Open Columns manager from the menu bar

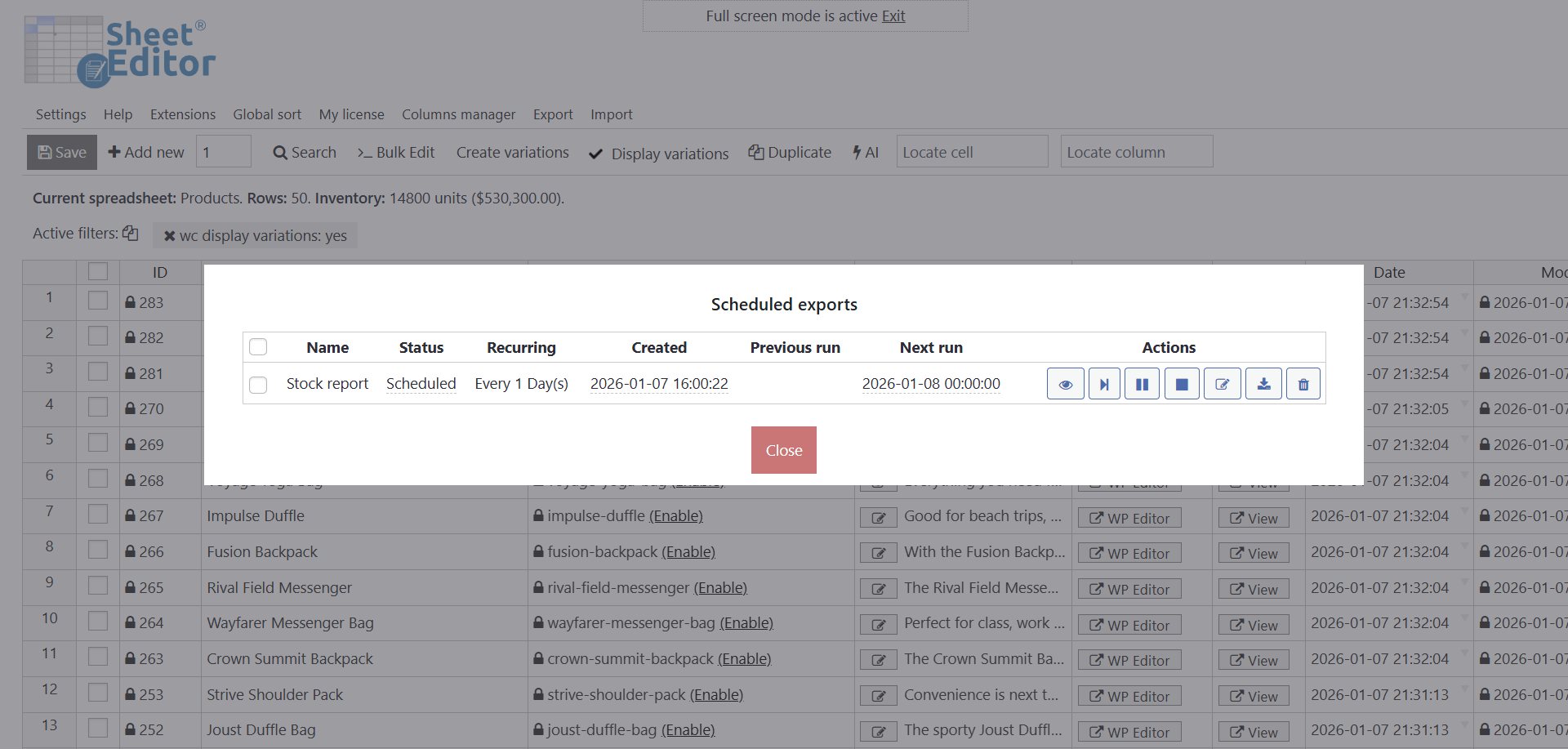tap(458, 114)
